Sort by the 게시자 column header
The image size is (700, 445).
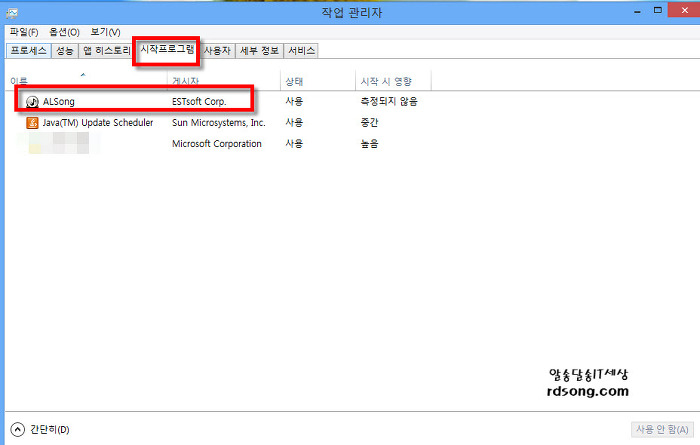coord(186,81)
